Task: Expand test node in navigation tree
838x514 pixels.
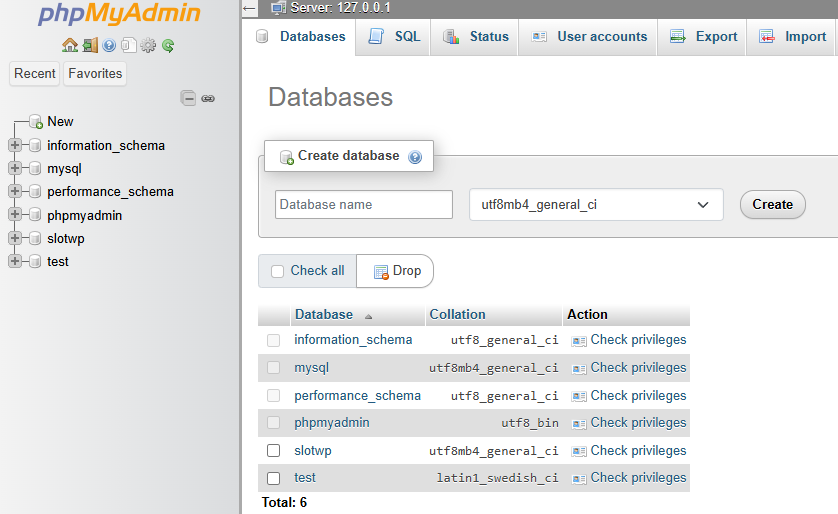Action: tap(15, 261)
